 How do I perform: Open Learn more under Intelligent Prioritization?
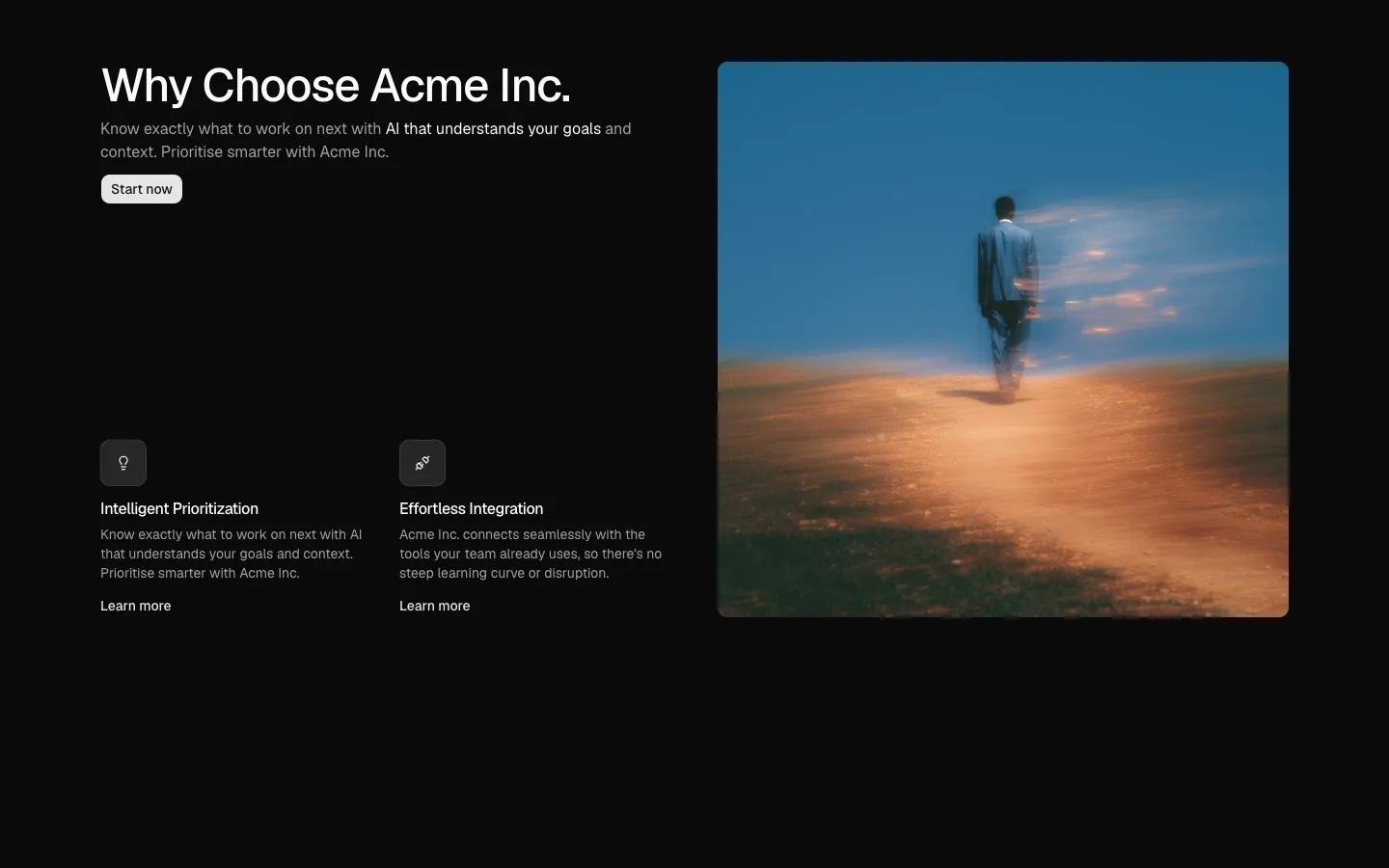pyautogui.click(x=136, y=606)
